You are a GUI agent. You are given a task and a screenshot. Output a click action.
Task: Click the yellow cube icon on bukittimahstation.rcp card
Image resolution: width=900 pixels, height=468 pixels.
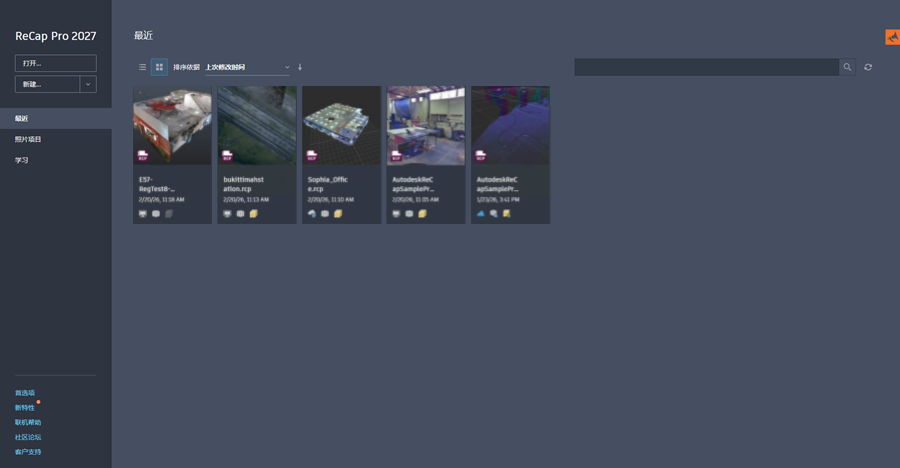point(253,214)
